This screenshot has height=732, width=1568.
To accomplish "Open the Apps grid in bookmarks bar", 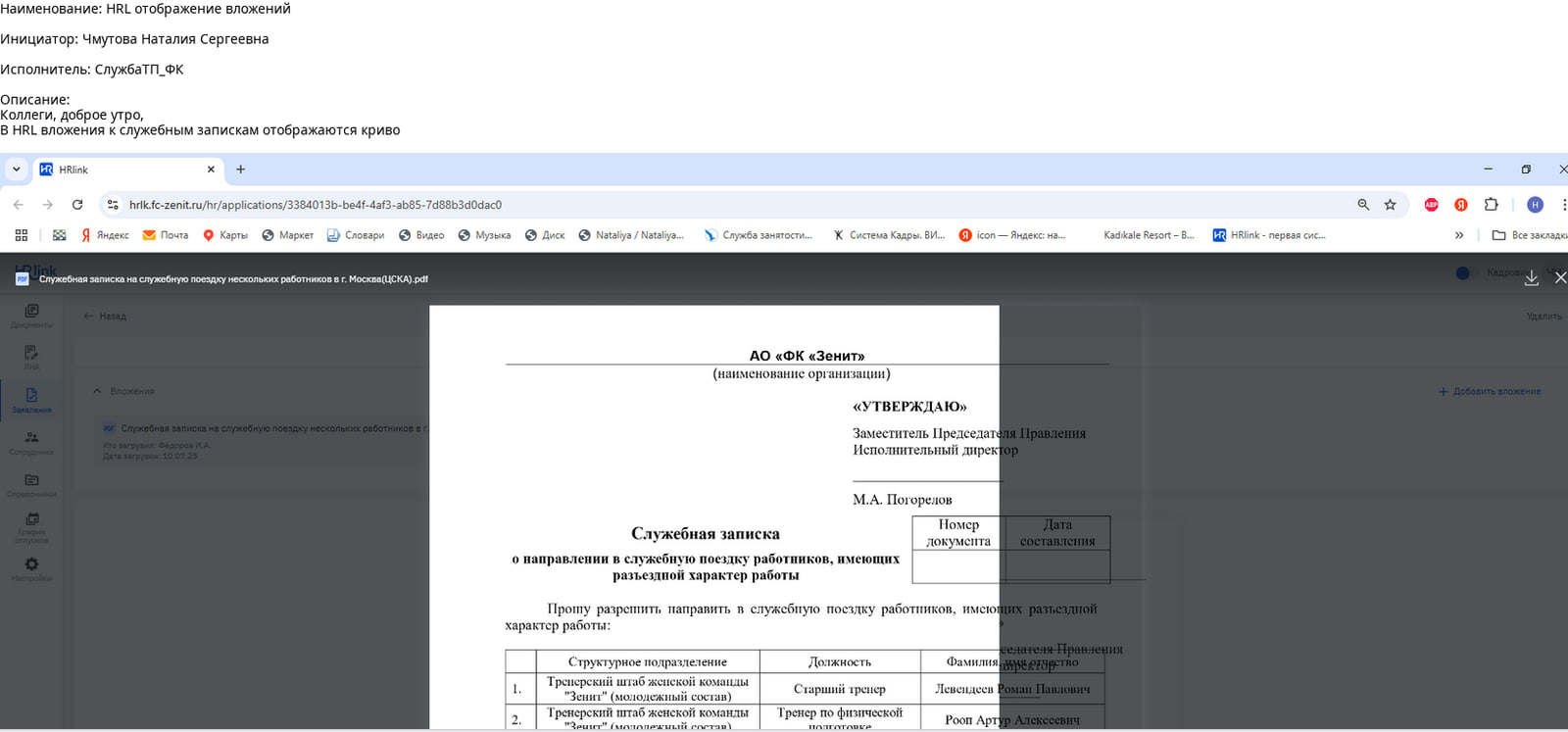I will (x=22, y=235).
